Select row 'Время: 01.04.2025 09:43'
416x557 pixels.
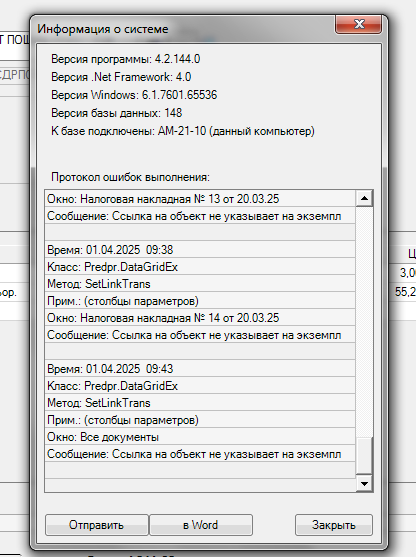[200, 369]
